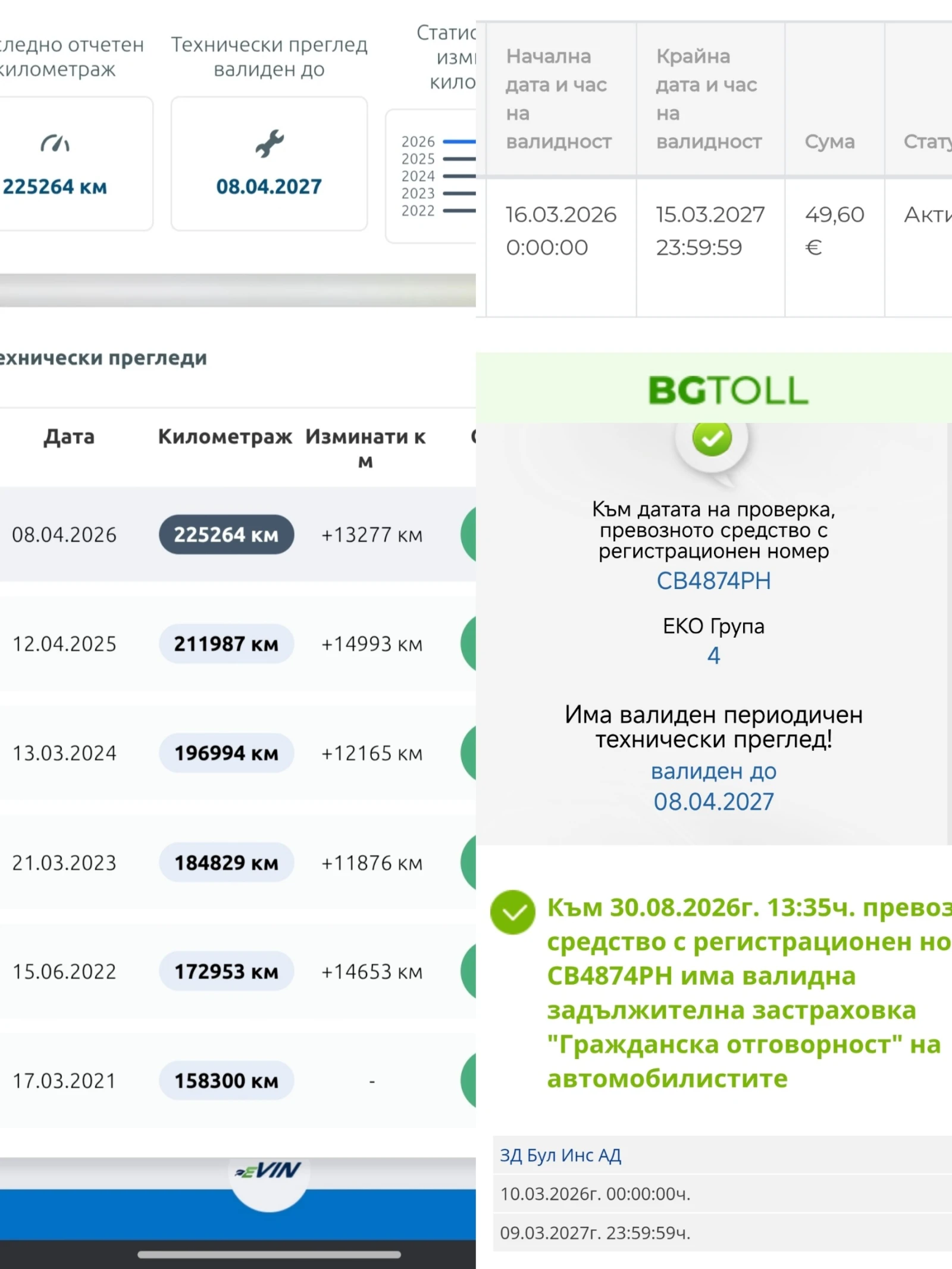
Task: Click green status circle for 08.04.2026 row
Action: 468,534
